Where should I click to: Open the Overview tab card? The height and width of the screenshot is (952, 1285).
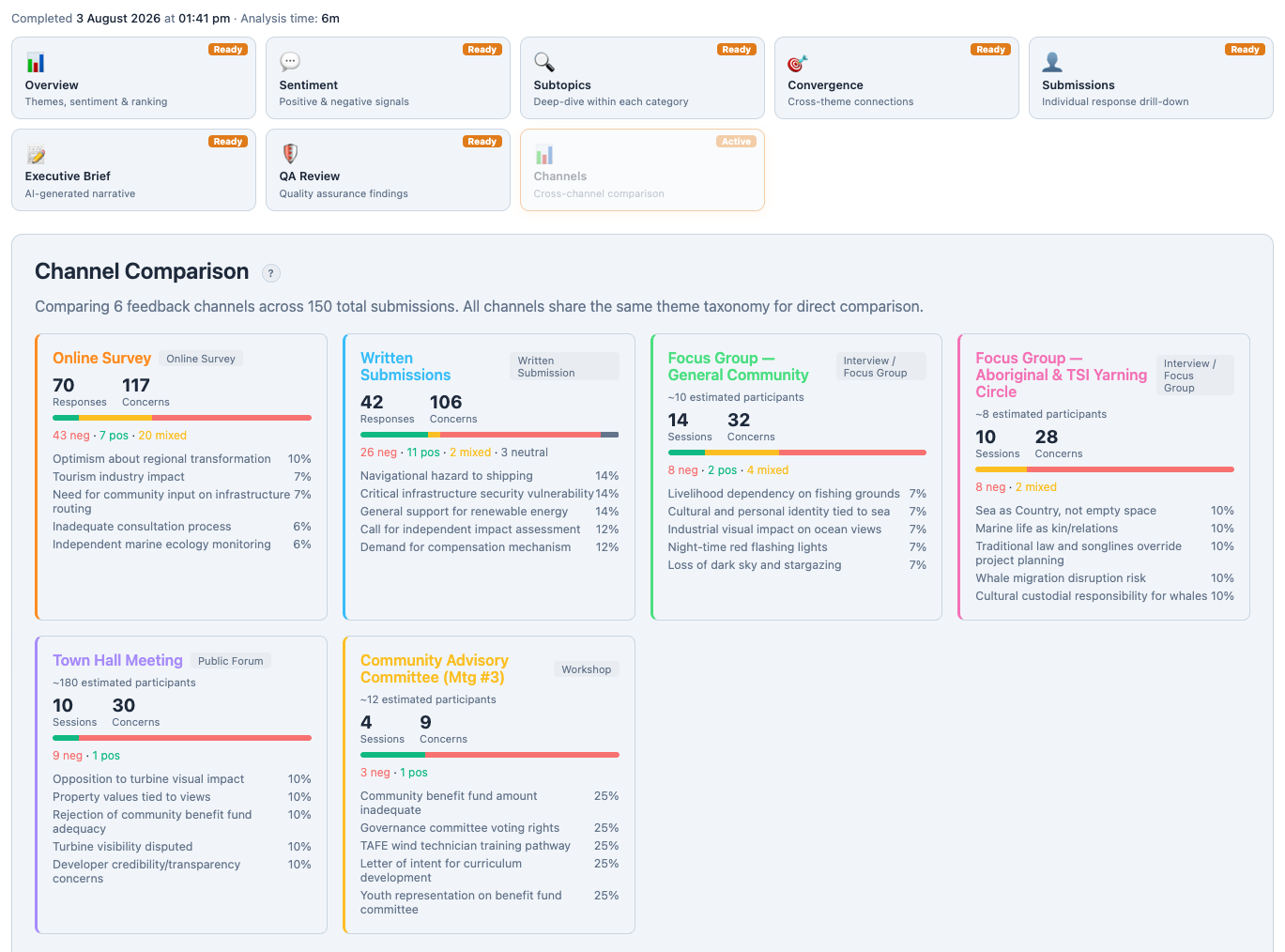coord(133,78)
